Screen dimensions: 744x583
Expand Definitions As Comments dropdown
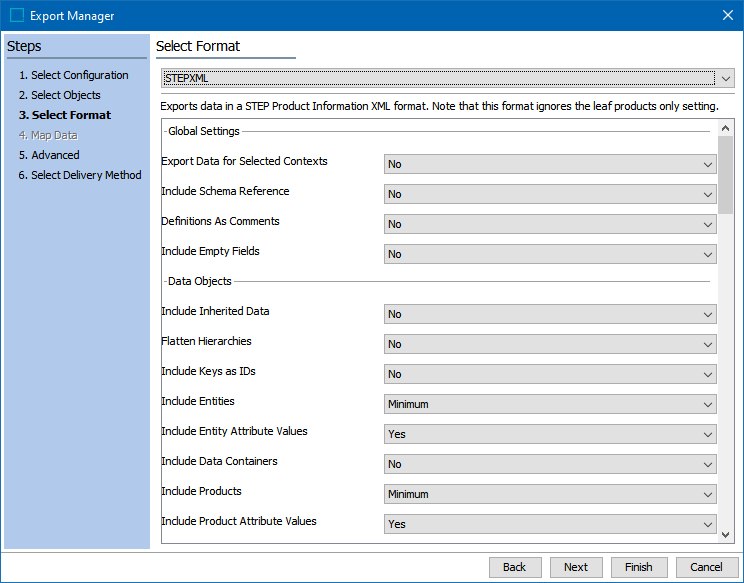coord(550,224)
